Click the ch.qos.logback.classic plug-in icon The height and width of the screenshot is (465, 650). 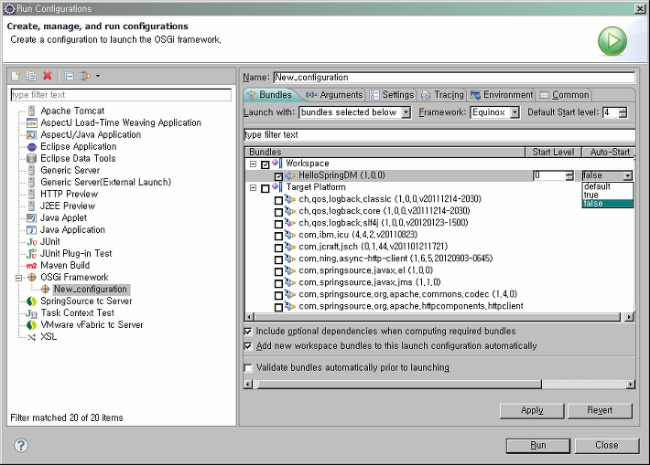pyautogui.click(x=290, y=199)
